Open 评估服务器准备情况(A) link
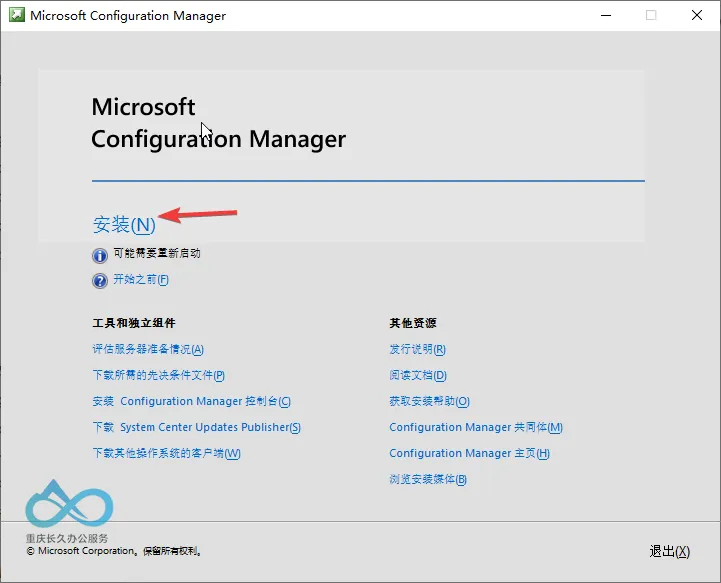Viewport: 721px width, 583px height. pyautogui.click(x=148, y=349)
